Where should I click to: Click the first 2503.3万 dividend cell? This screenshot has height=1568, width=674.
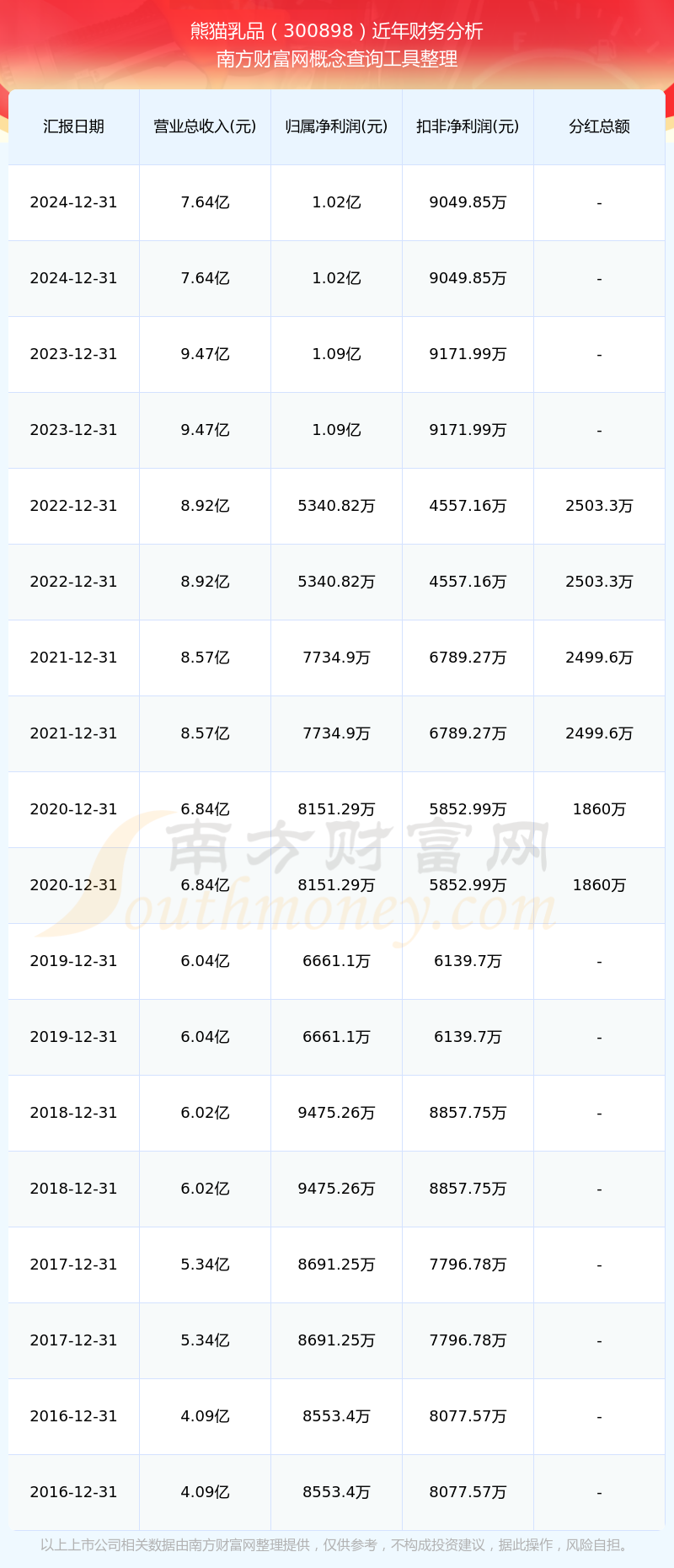(599, 506)
